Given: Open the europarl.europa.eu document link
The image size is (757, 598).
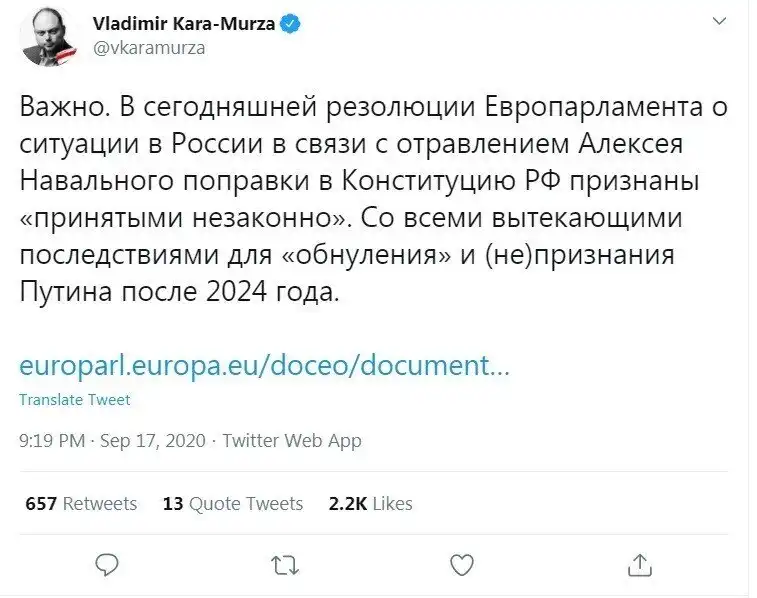Looking at the screenshot, I should [x=264, y=365].
